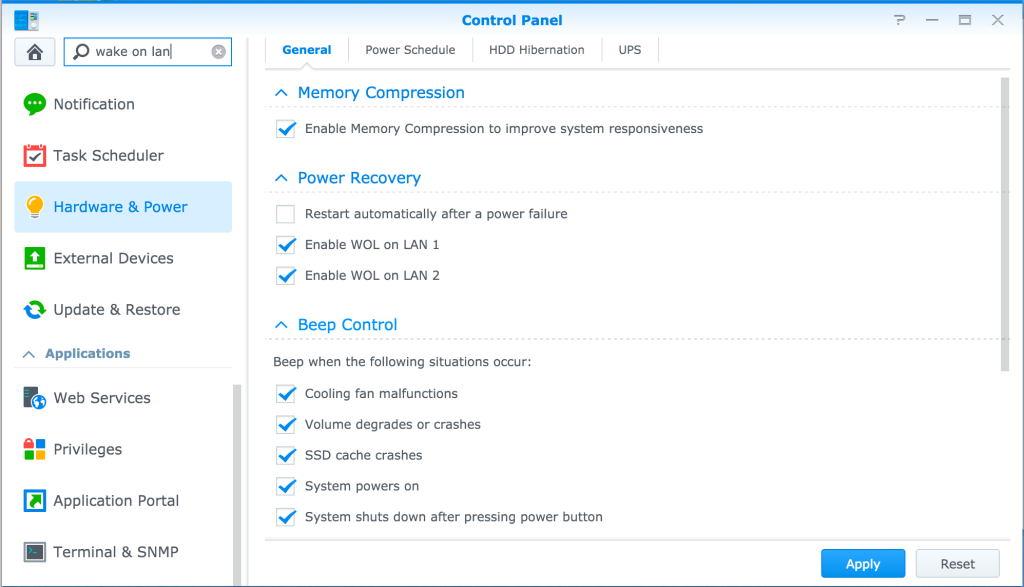
Task: Click the Help question mark icon
Action: [899, 20]
